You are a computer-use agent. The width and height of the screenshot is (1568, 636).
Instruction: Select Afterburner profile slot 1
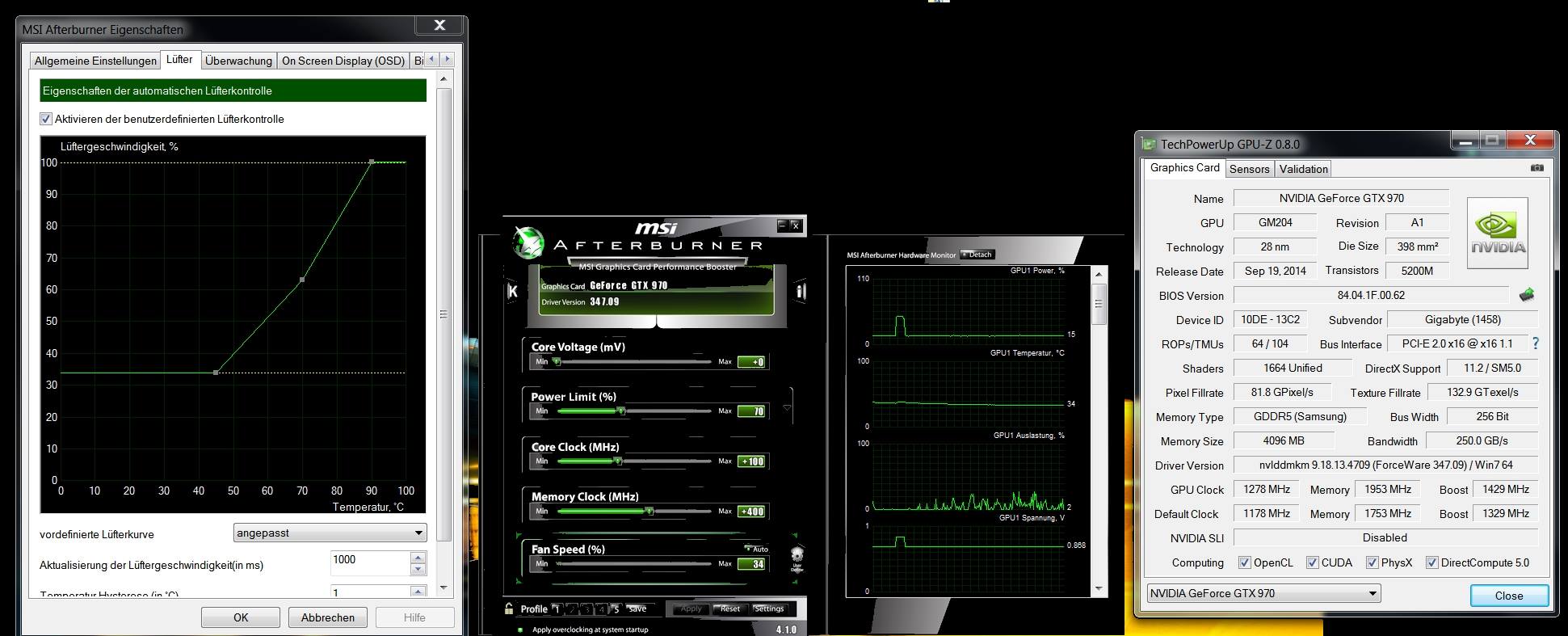click(x=557, y=609)
